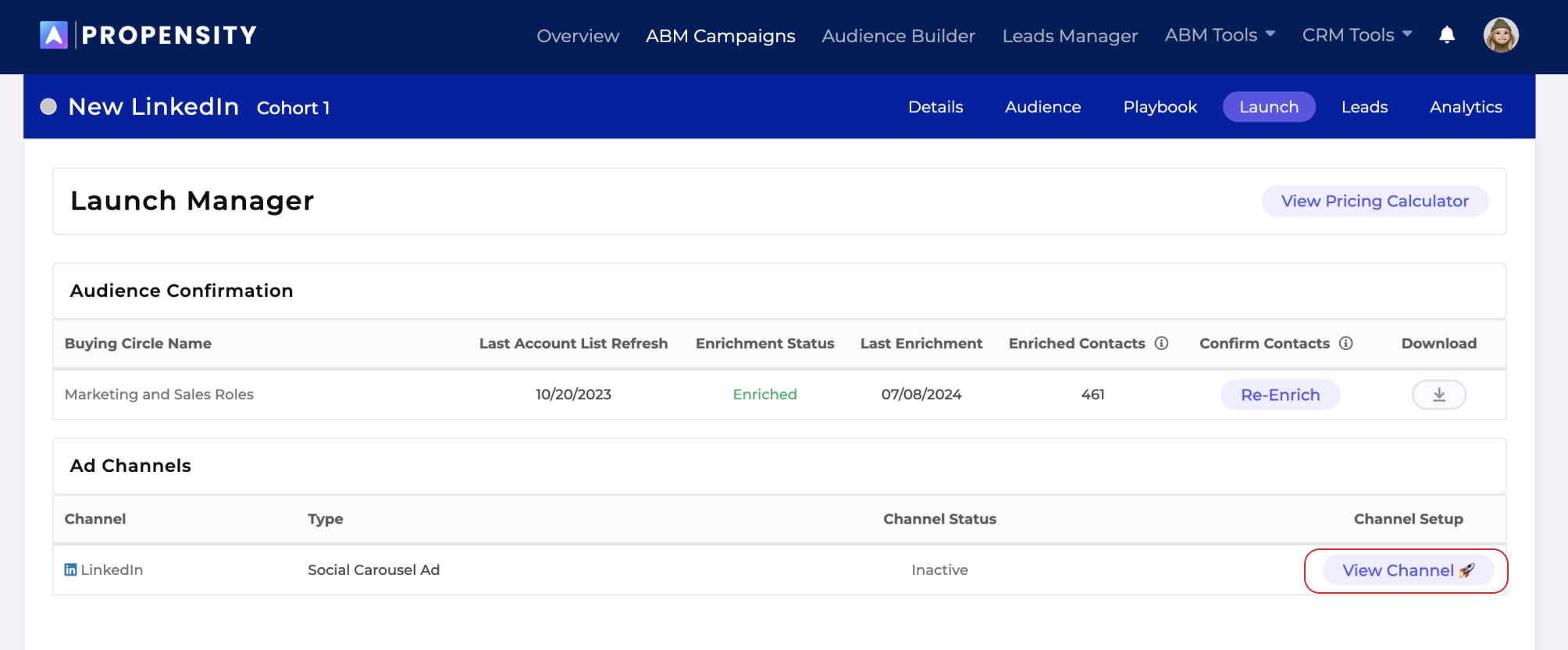Open the Playbook tab
Image resolution: width=1568 pixels, height=650 pixels.
tap(1160, 107)
